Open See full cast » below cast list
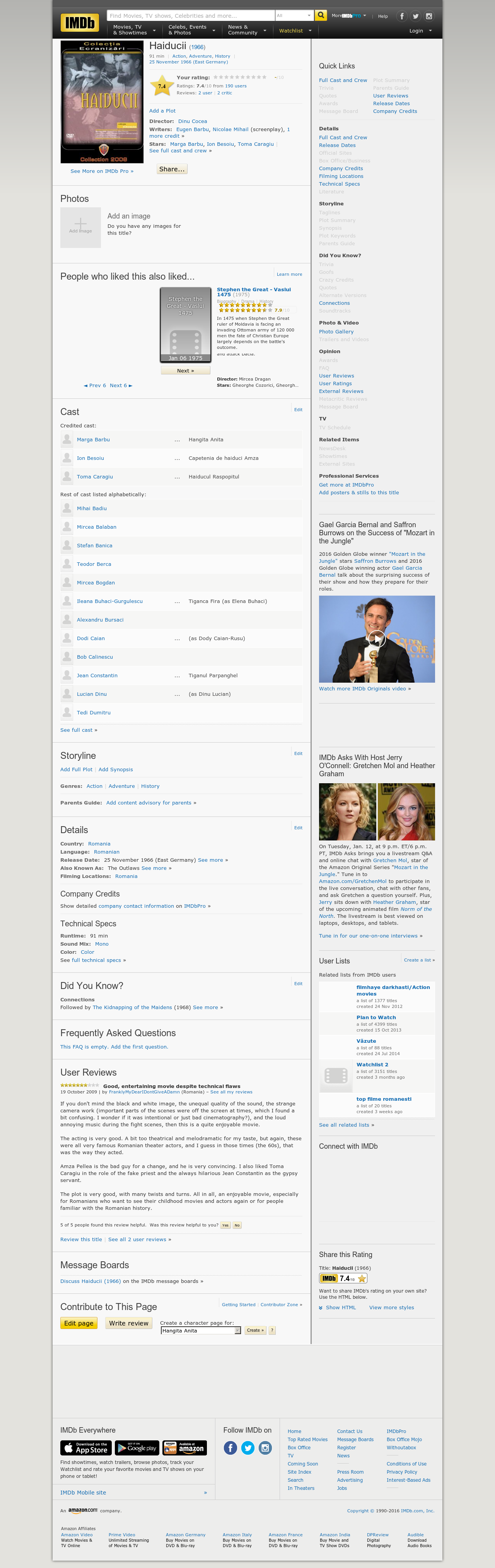This screenshot has width=495, height=1568. [x=79, y=730]
